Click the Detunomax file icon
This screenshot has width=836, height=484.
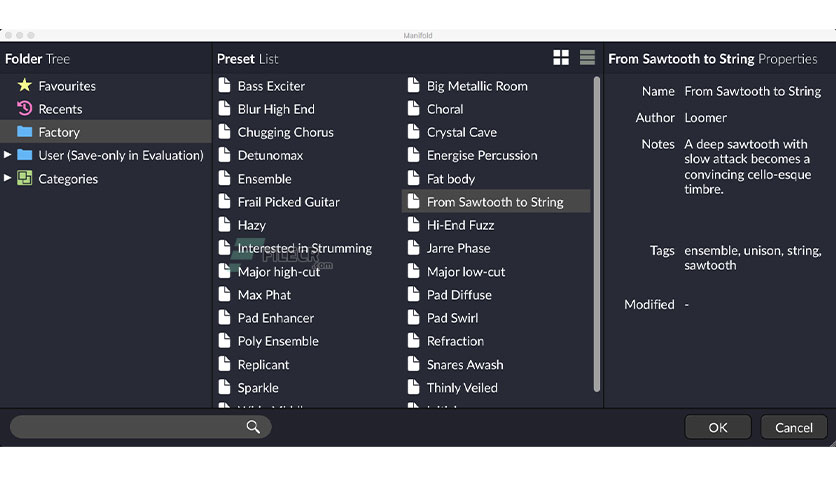(224, 155)
